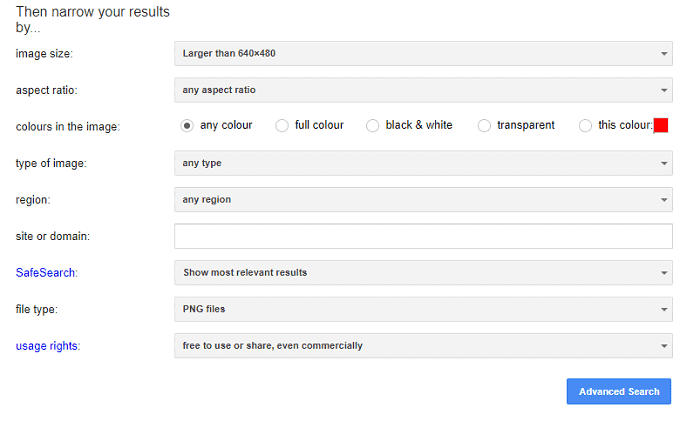Pick the 'transparent' colour radio option
The height and width of the screenshot is (421, 680).
pos(484,126)
